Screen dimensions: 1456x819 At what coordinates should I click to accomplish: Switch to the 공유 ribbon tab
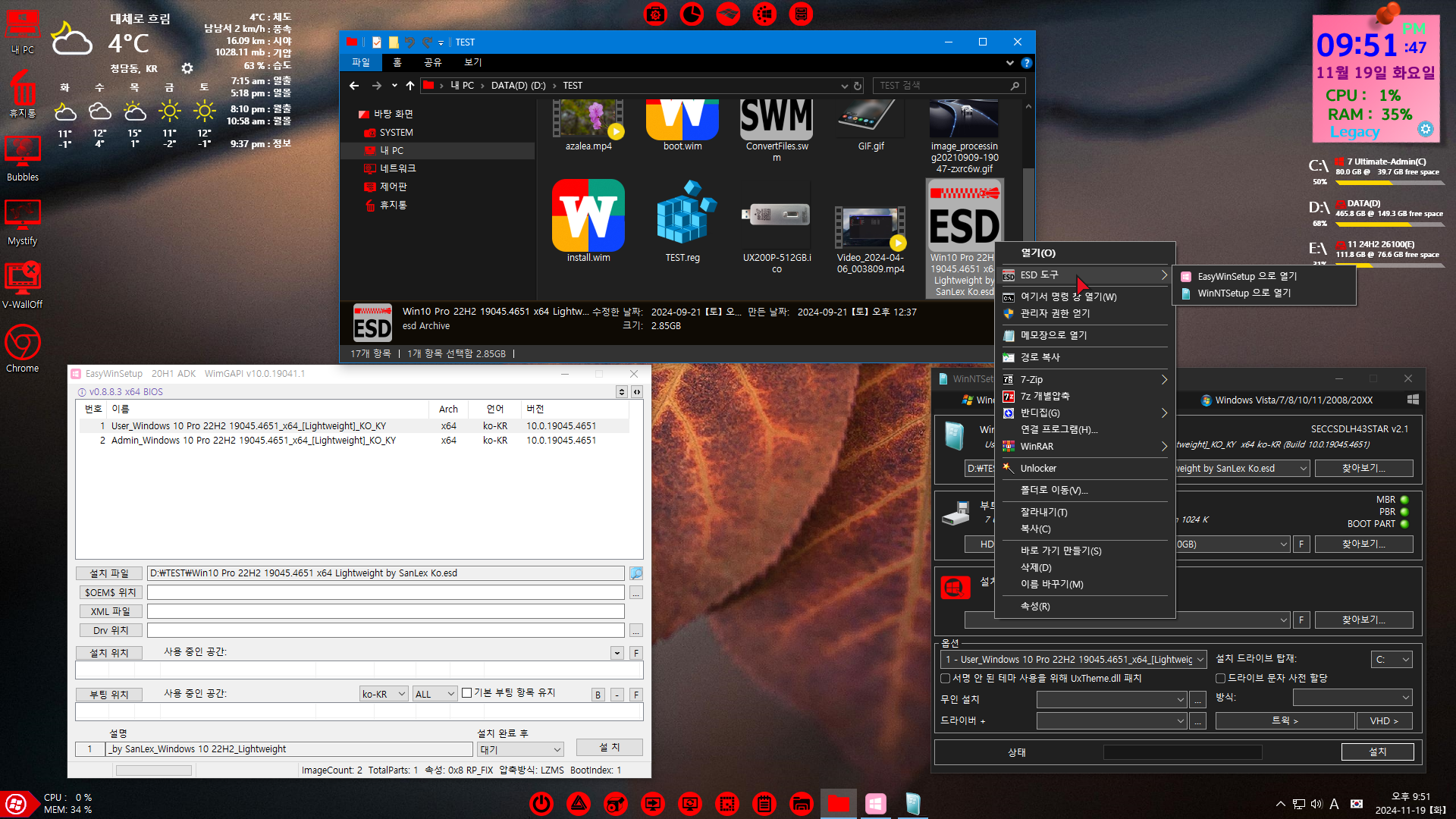(x=432, y=63)
